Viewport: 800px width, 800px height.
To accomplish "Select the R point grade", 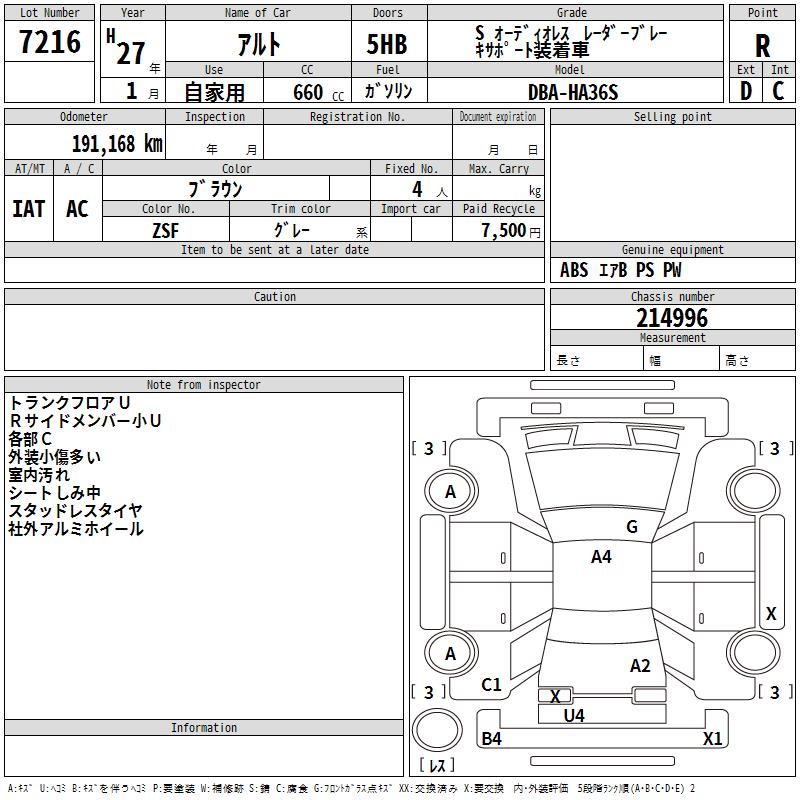I will click(x=762, y=46).
